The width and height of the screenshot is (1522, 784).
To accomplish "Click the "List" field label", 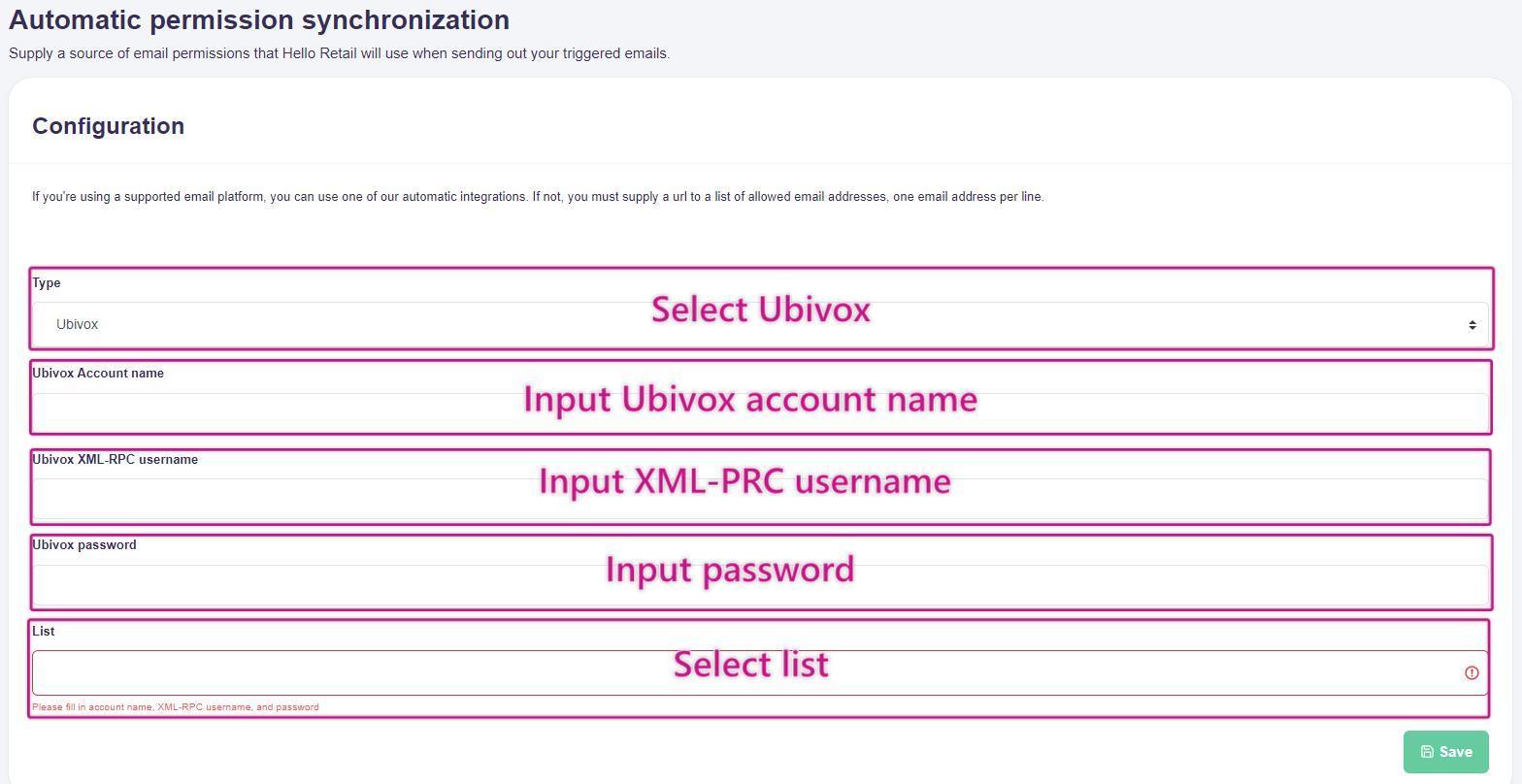I will point(44,632).
